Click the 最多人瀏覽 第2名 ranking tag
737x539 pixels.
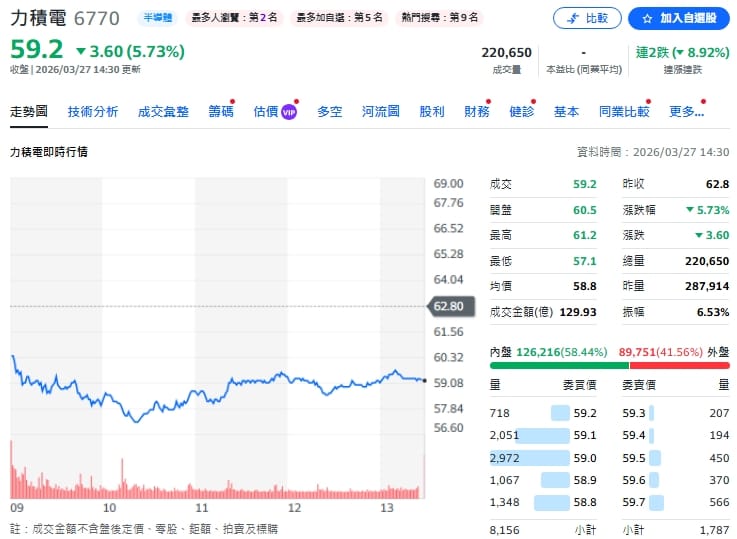234,18
